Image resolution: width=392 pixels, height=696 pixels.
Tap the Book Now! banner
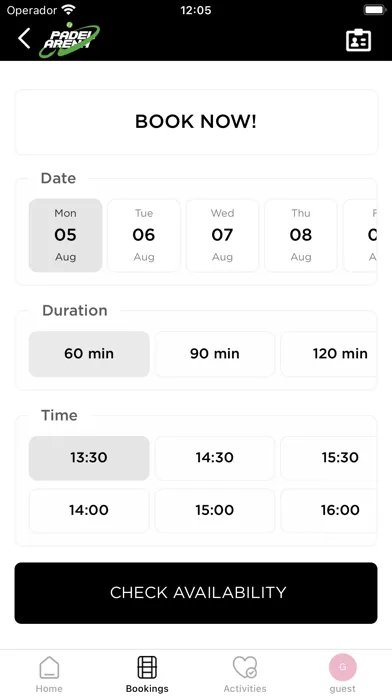(196, 122)
